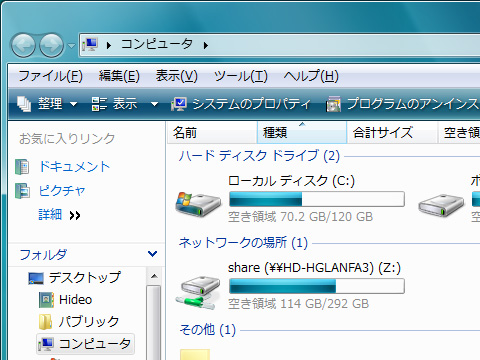This screenshot has width=480, height=360.
Task: Click the コンピュータ tree icon
Action: (x=46, y=344)
